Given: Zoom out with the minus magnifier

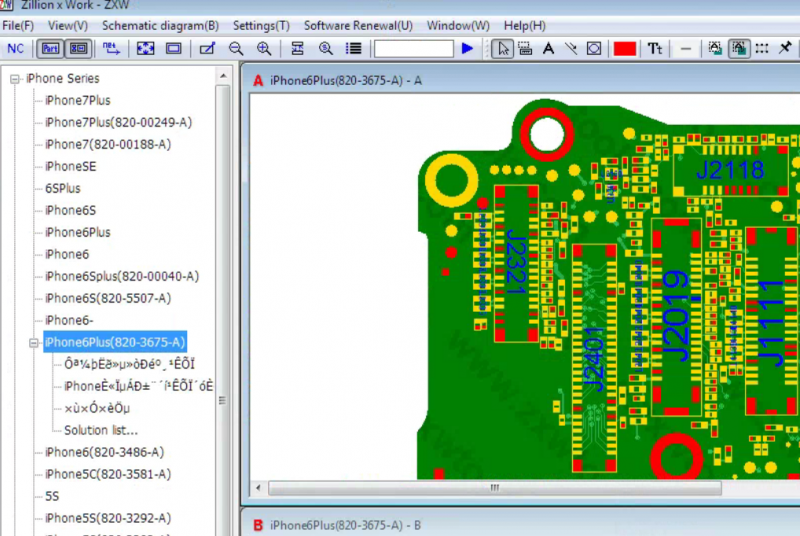Looking at the screenshot, I should pos(236,49).
